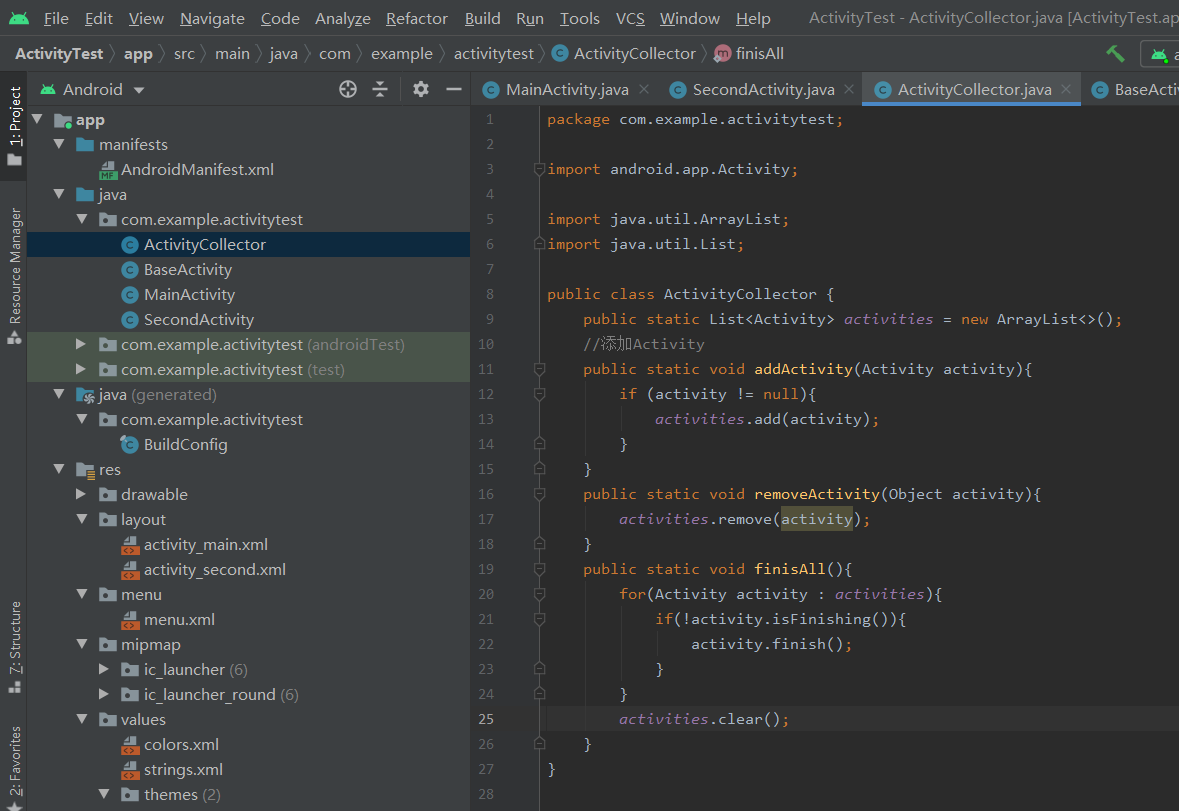Collapse the manifests folder
The image size is (1179, 811).
(x=59, y=144)
